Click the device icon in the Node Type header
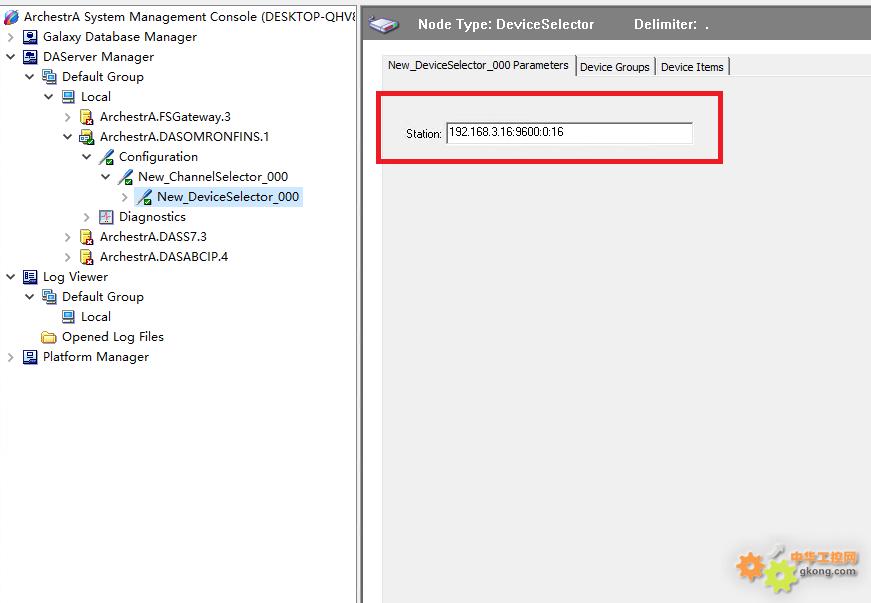 (384, 25)
